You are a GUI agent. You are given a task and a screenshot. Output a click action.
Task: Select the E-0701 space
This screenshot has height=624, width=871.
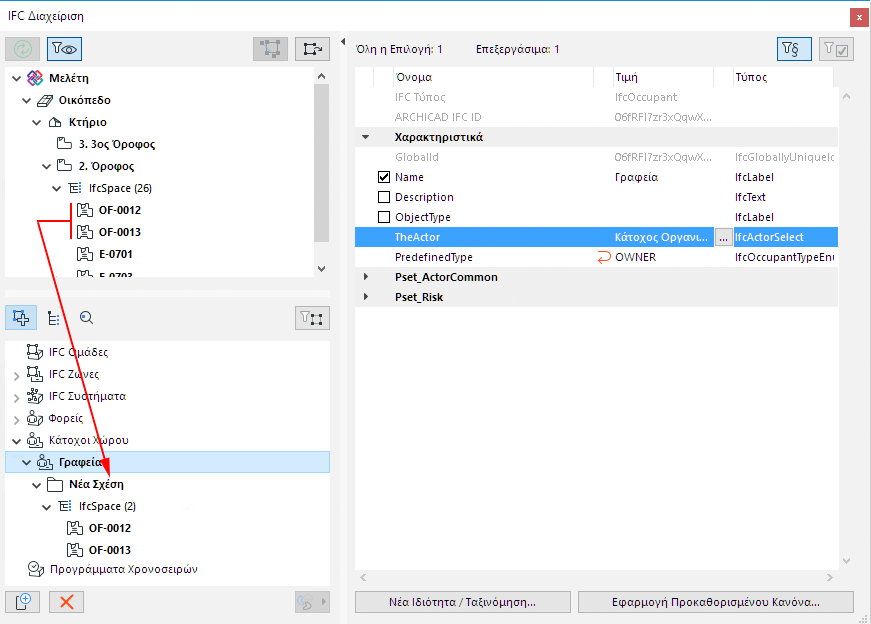coord(116,254)
